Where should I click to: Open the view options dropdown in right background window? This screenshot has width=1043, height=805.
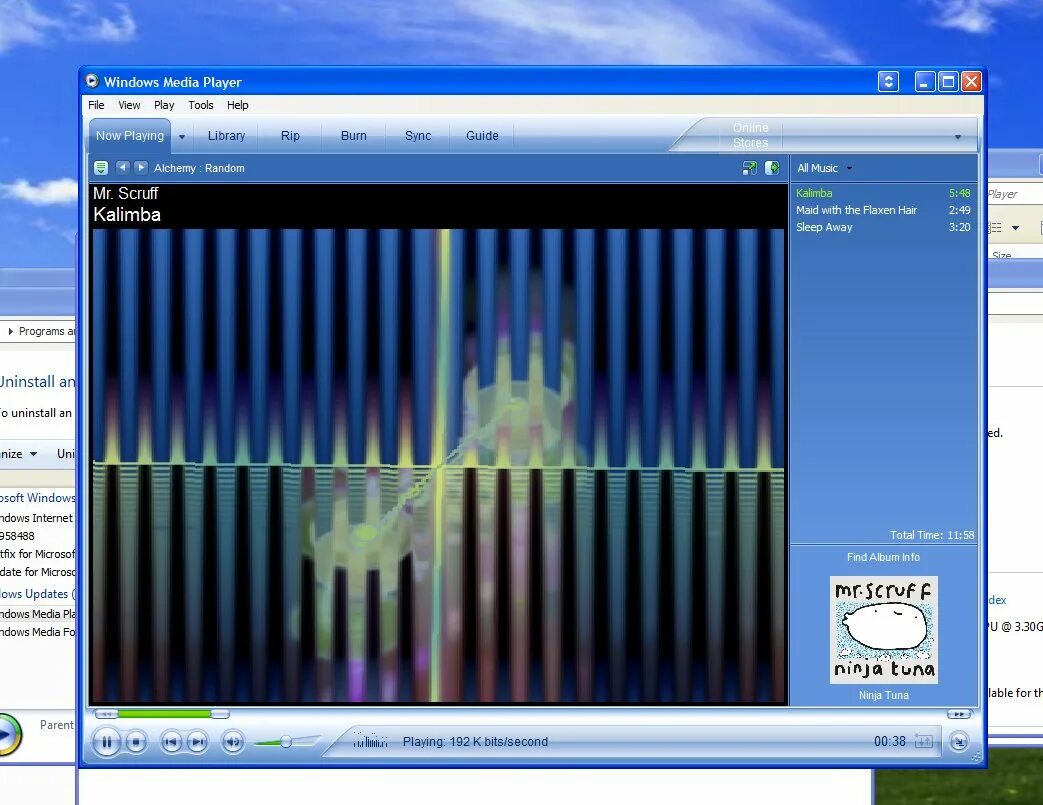pos(1015,228)
